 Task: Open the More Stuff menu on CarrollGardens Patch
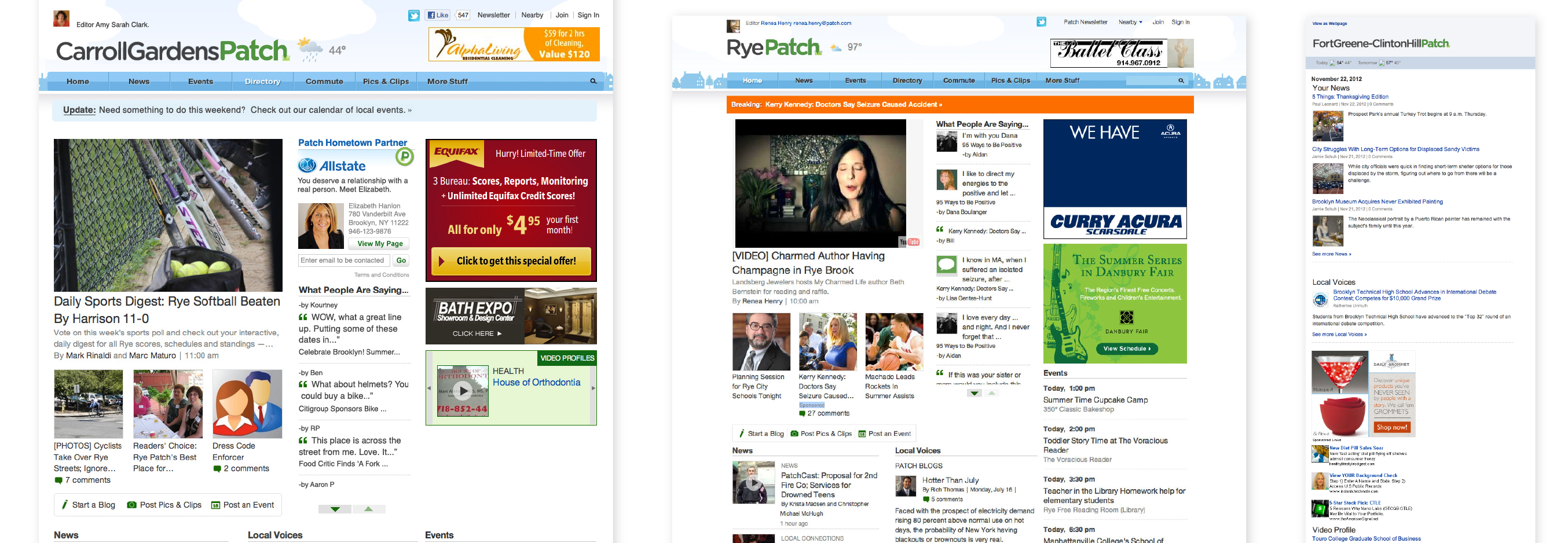click(x=448, y=82)
